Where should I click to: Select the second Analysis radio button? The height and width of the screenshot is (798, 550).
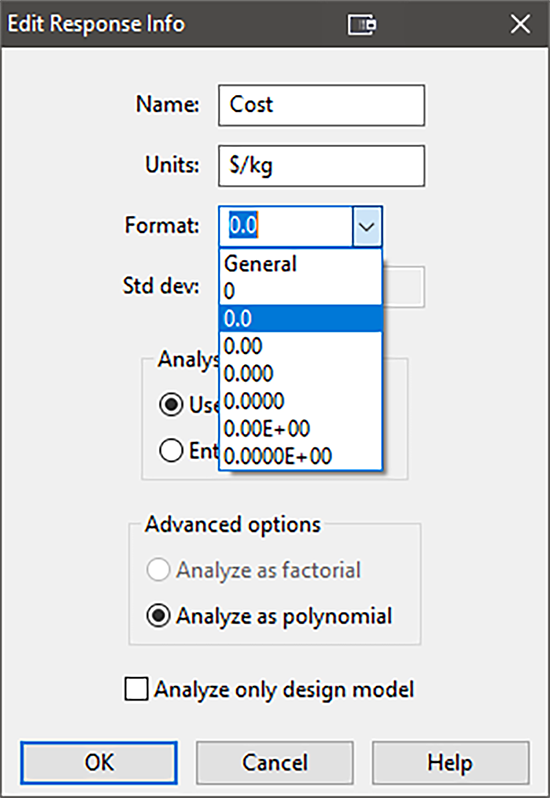tap(171, 450)
